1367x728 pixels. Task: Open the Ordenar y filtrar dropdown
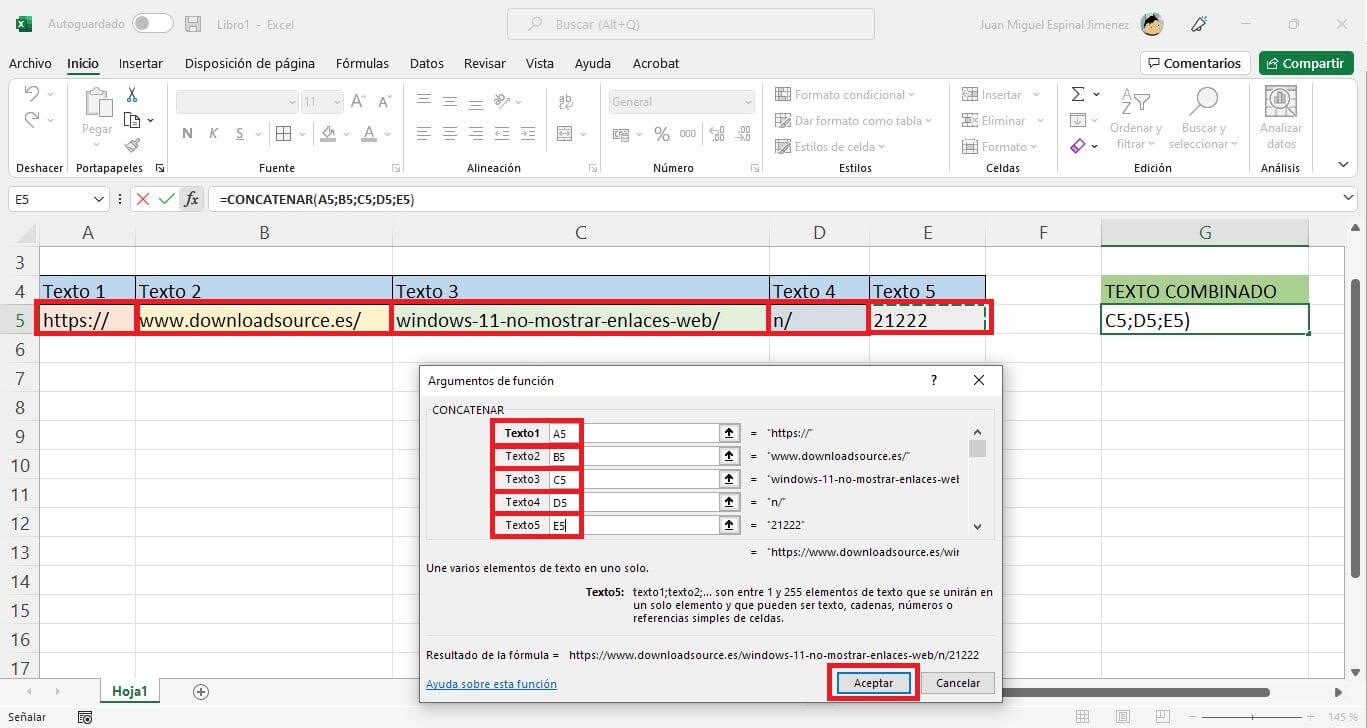1135,118
